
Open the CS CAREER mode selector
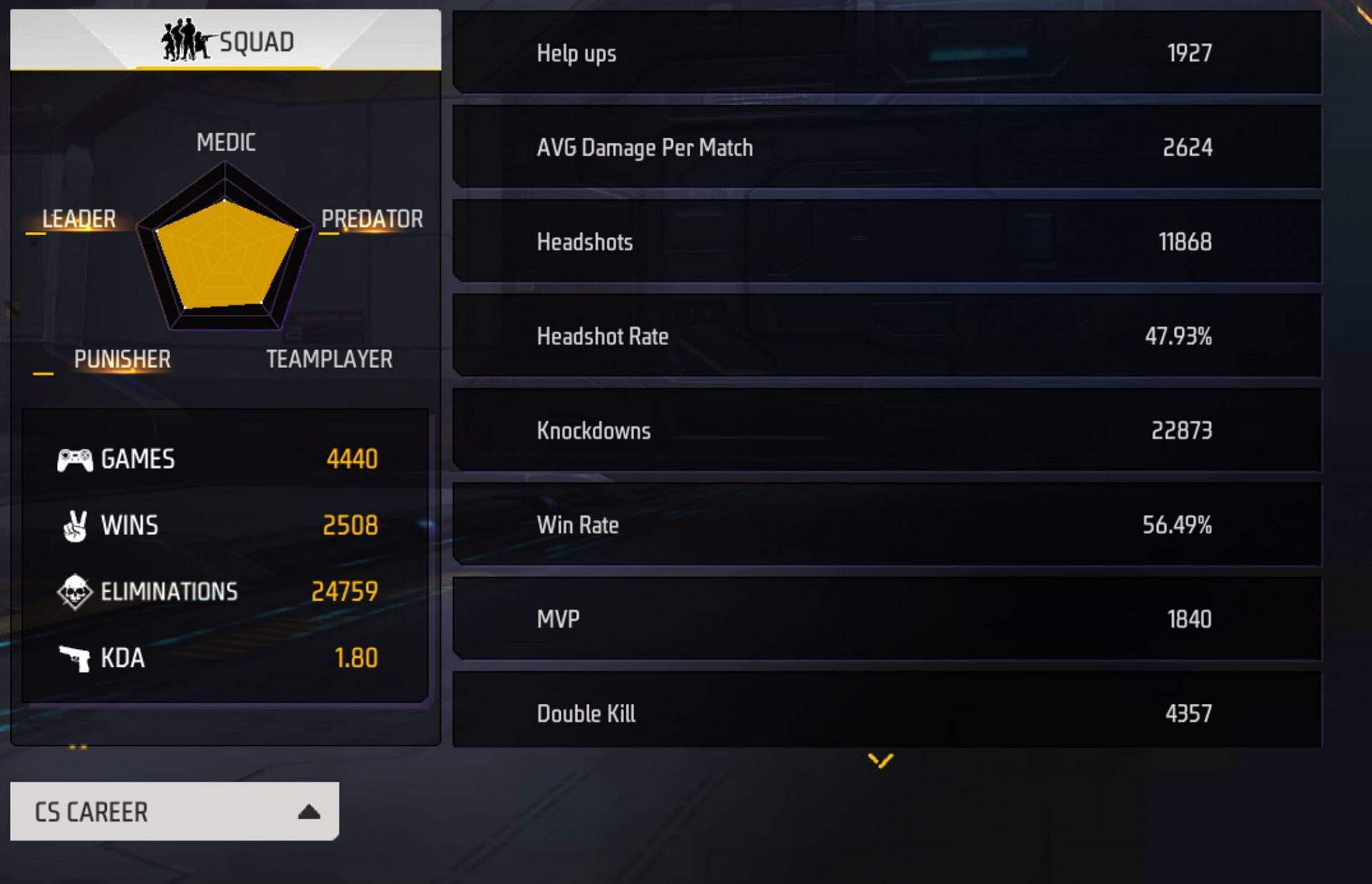pyautogui.click(x=174, y=811)
